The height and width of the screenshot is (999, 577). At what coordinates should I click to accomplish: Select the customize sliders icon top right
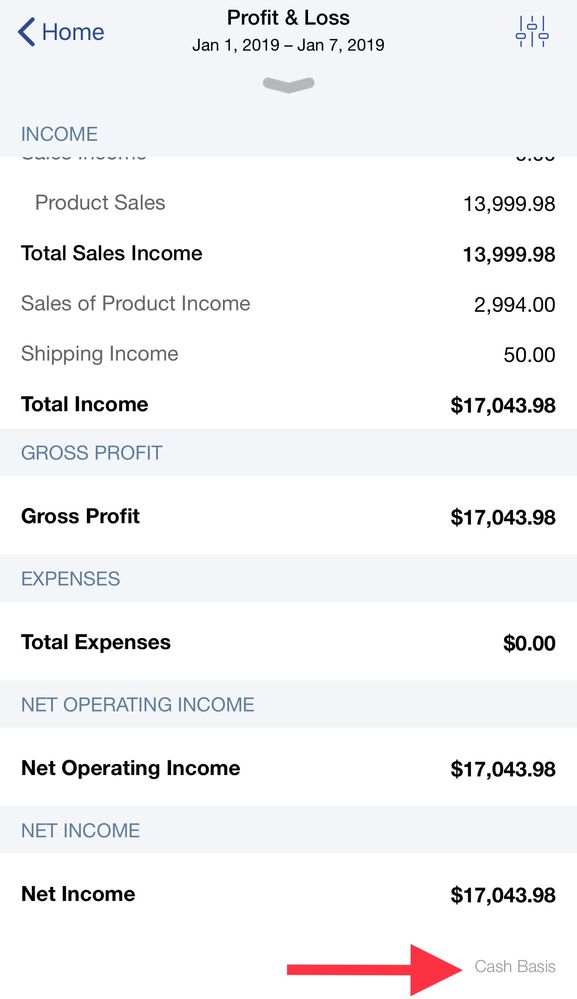click(x=534, y=30)
